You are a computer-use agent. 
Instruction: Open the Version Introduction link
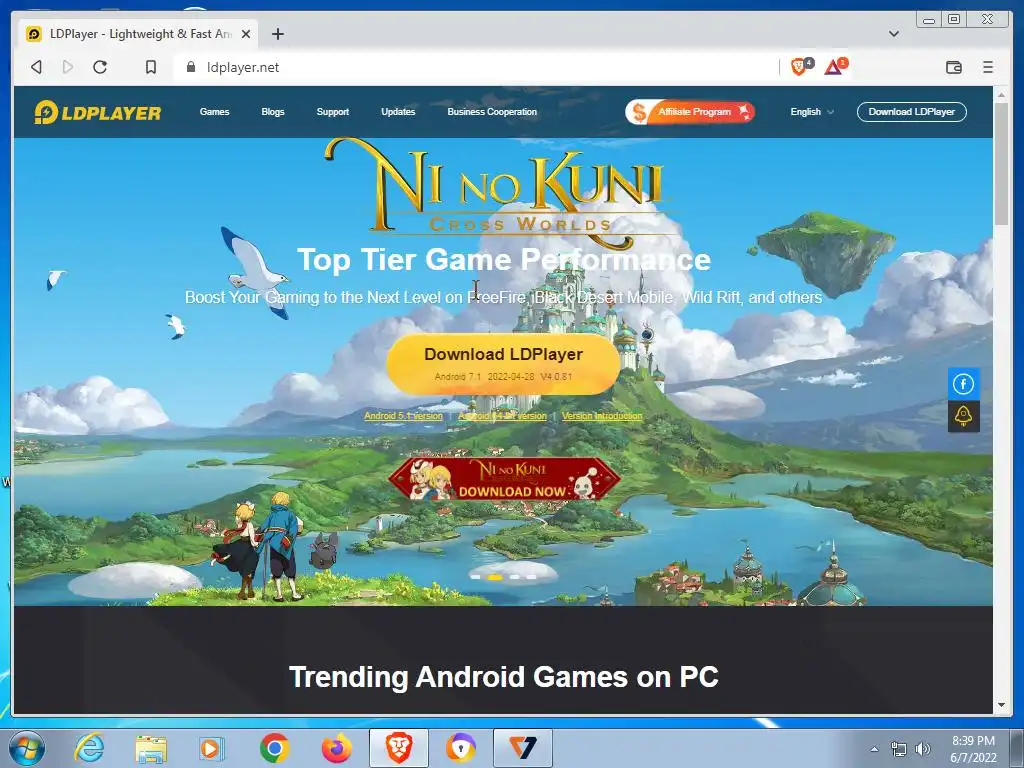(601, 416)
